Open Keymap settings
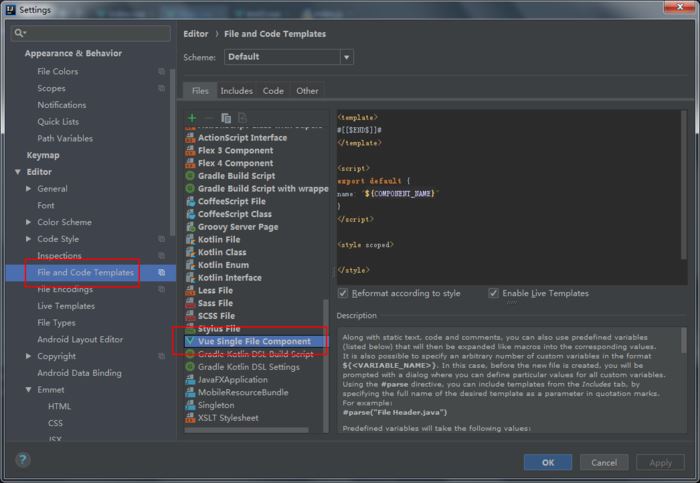 tap(43, 155)
